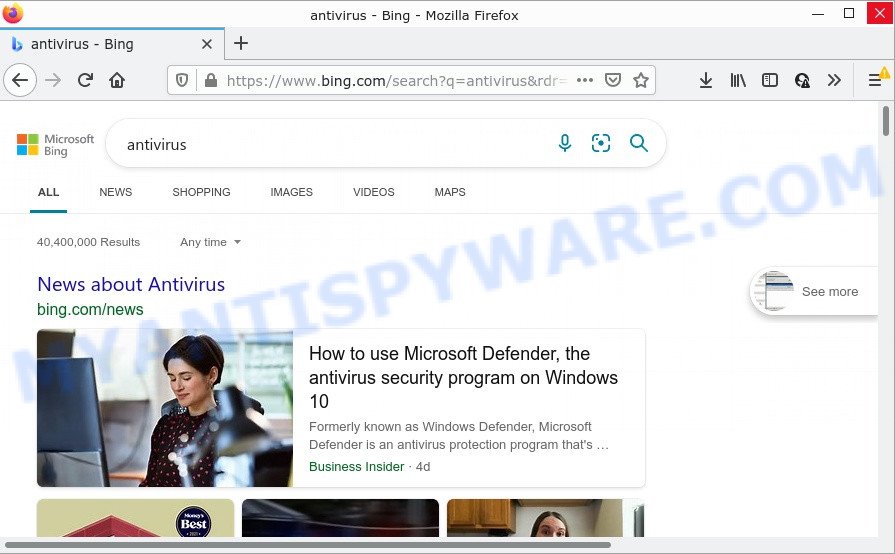The height and width of the screenshot is (554, 895).
Task: Open the Library menu
Action: pyautogui.click(x=738, y=80)
